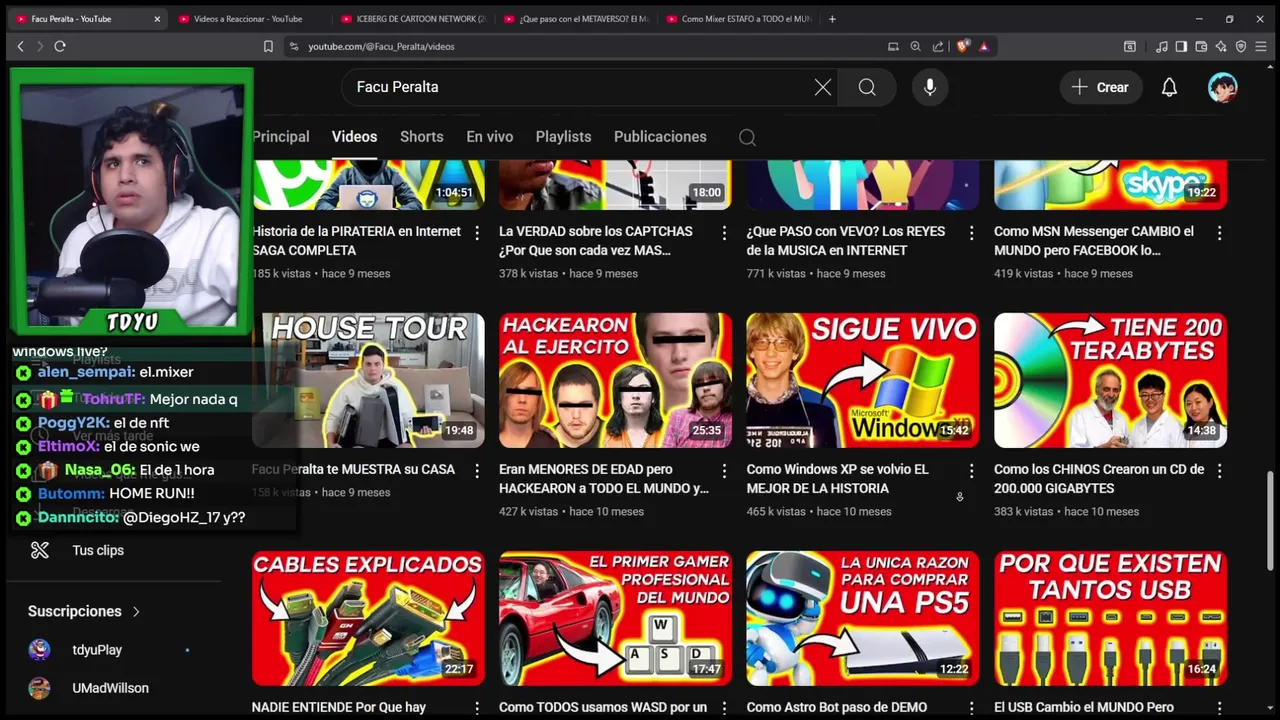Open options menu for Que PASO con VEVO video
Viewport: 1280px width, 720px height.
(971, 233)
